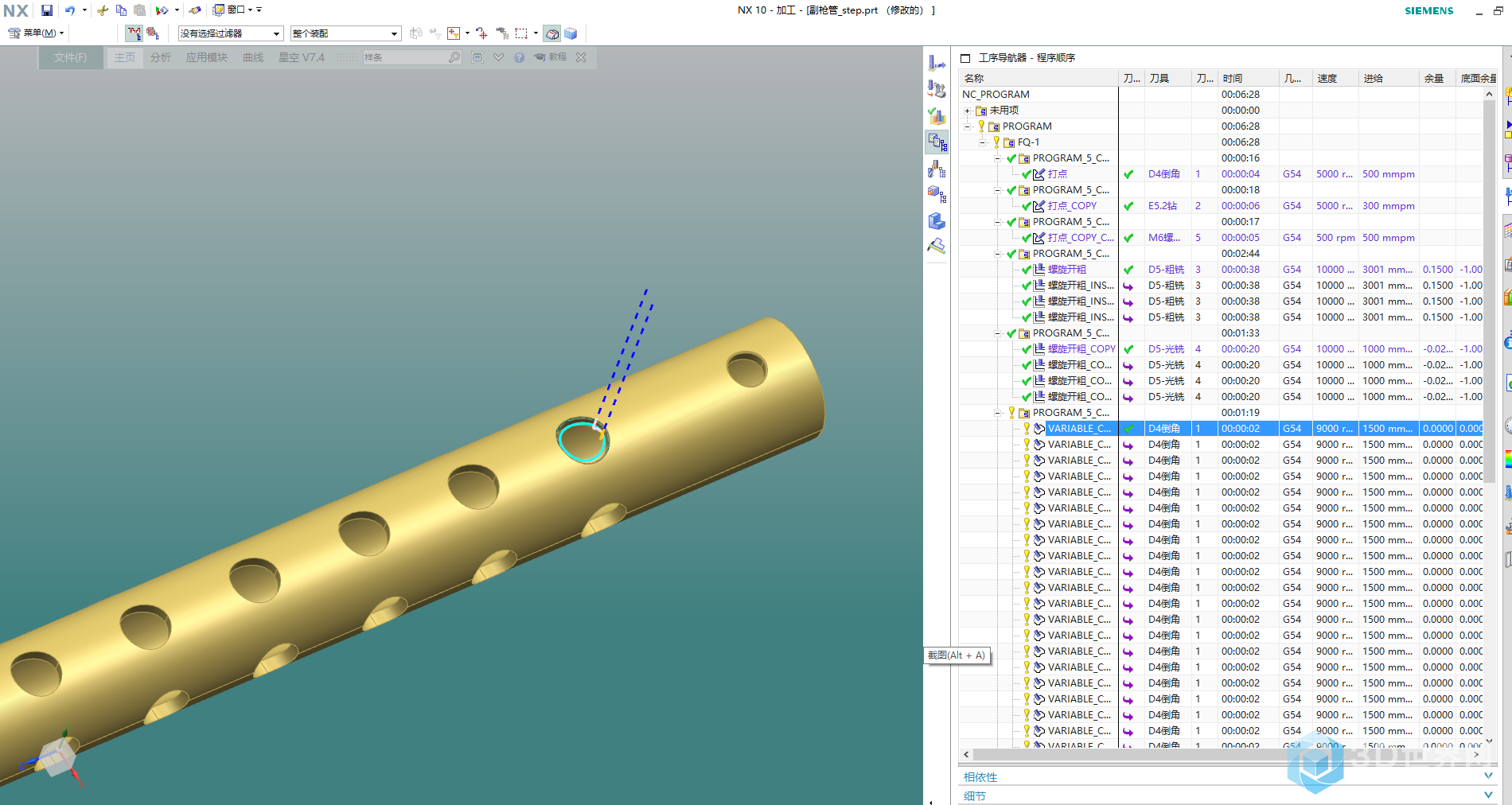Click the blue cube display icon in selection bar
The width and height of the screenshot is (1512, 805).
[571, 33]
